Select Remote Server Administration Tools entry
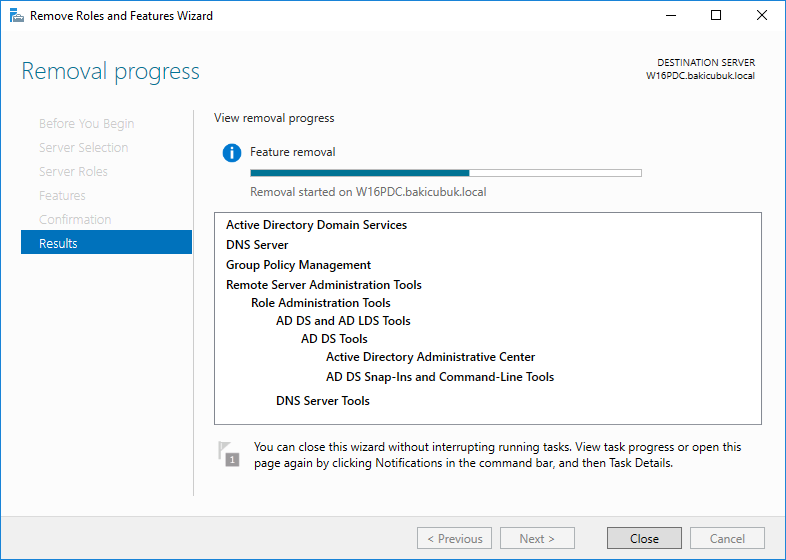Image resolution: width=786 pixels, height=560 pixels. [324, 285]
